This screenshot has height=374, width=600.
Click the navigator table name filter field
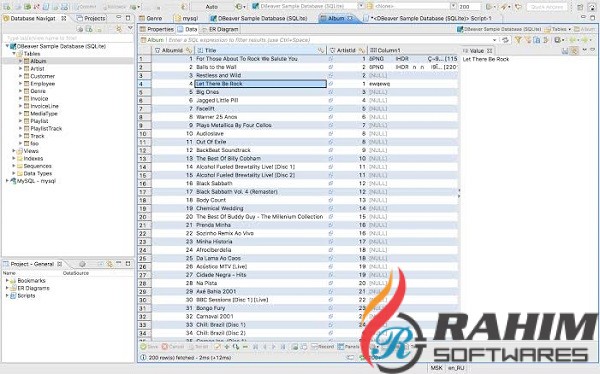click(68, 38)
